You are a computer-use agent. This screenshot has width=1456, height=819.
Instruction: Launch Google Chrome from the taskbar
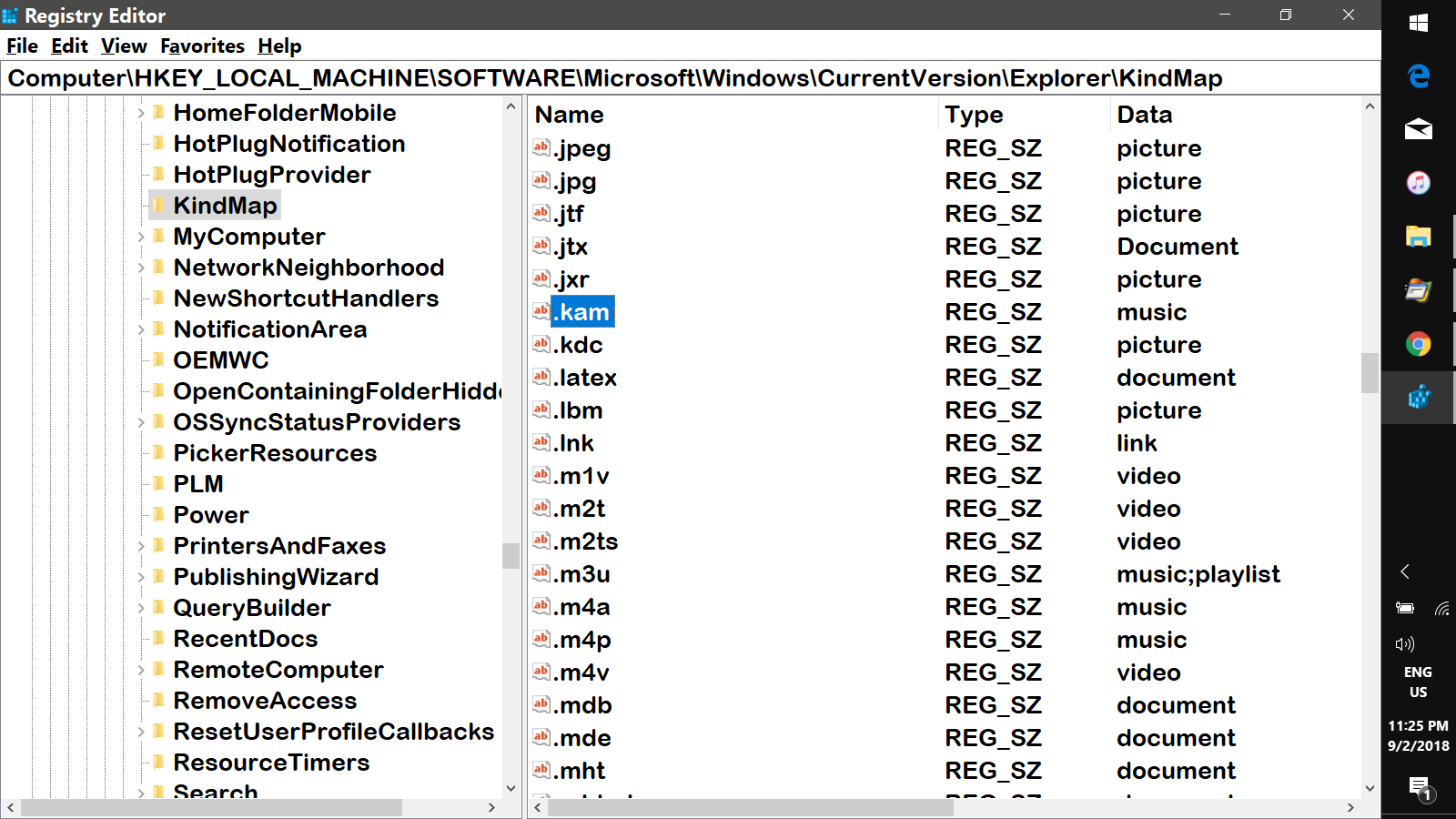tap(1418, 344)
